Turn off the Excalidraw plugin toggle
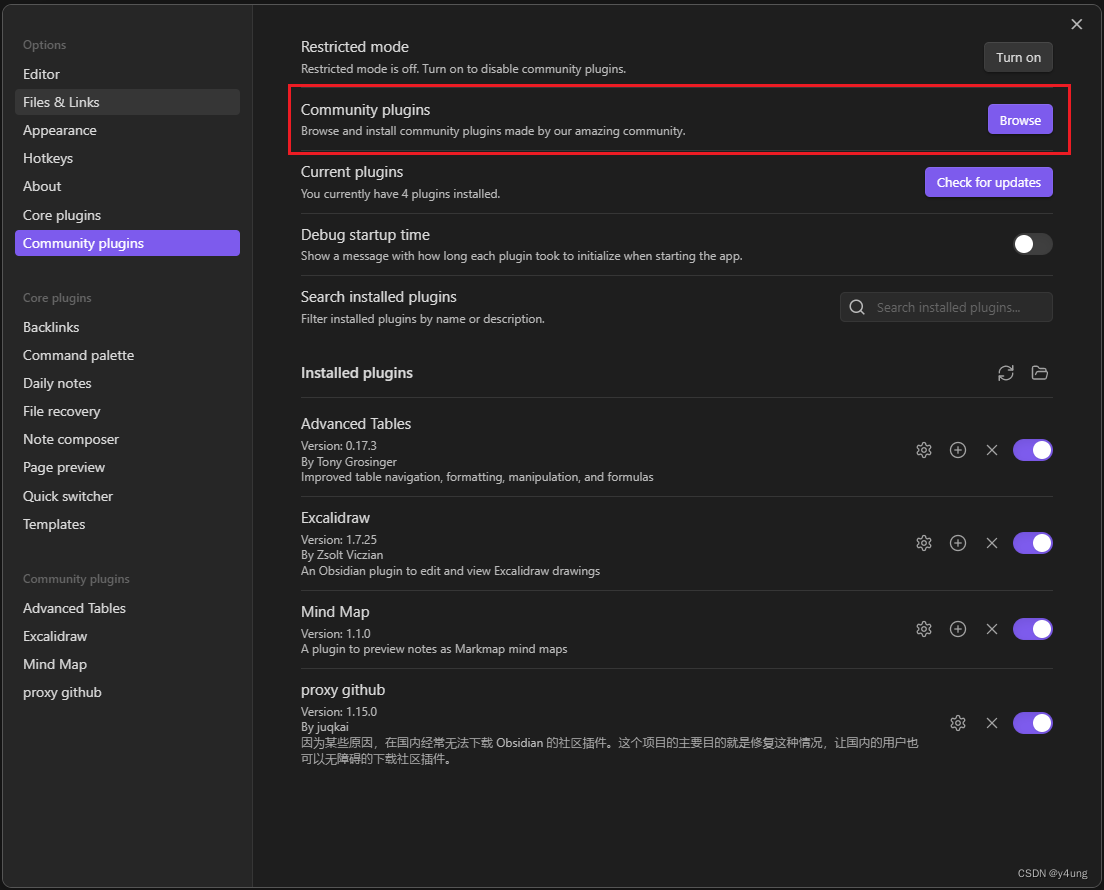The image size is (1104, 890). pyautogui.click(x=1033, y=543)
